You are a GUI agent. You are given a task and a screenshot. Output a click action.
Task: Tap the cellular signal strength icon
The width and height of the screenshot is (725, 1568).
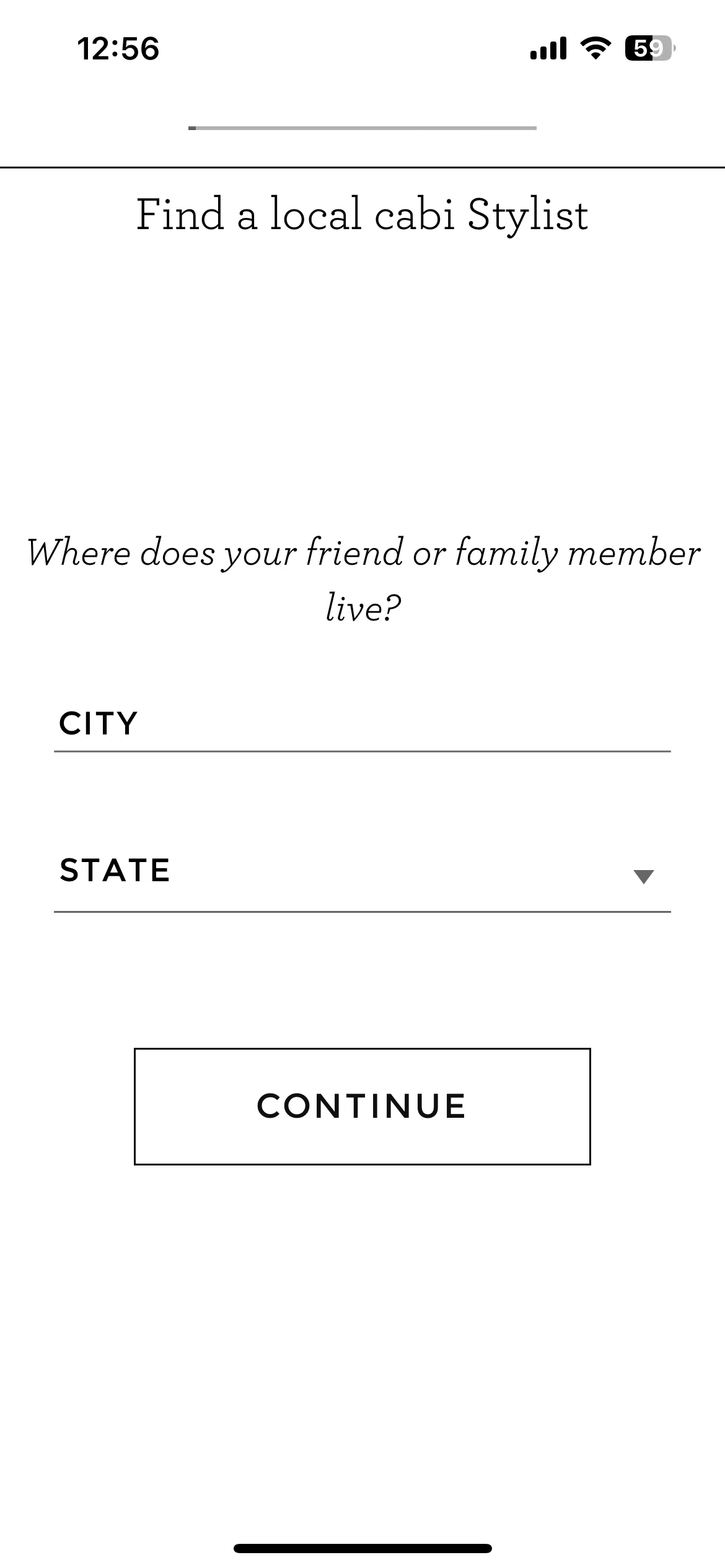pos(548,48)
